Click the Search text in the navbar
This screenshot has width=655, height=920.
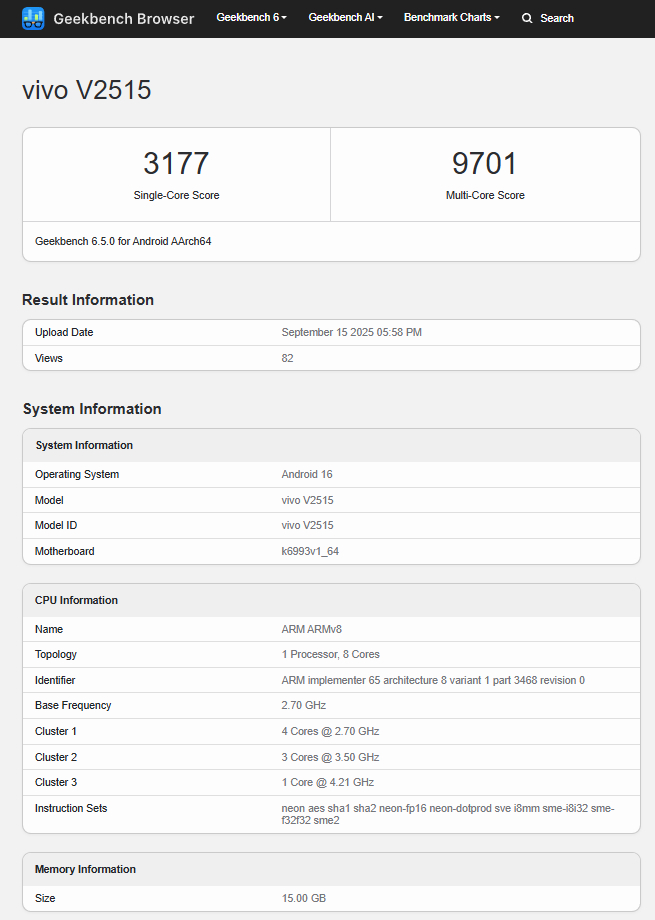(556, 18)
